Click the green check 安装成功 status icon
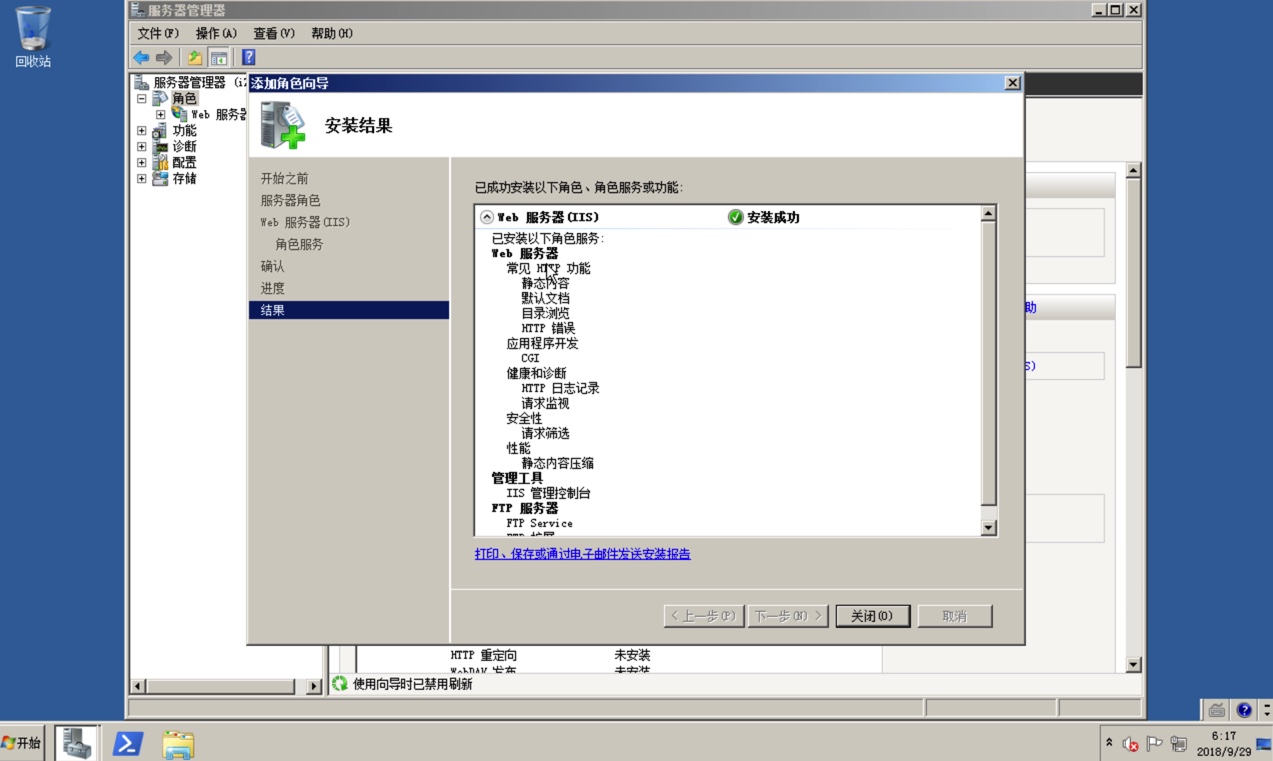Viewport: 1273px width, 761px height. (736, 217)
